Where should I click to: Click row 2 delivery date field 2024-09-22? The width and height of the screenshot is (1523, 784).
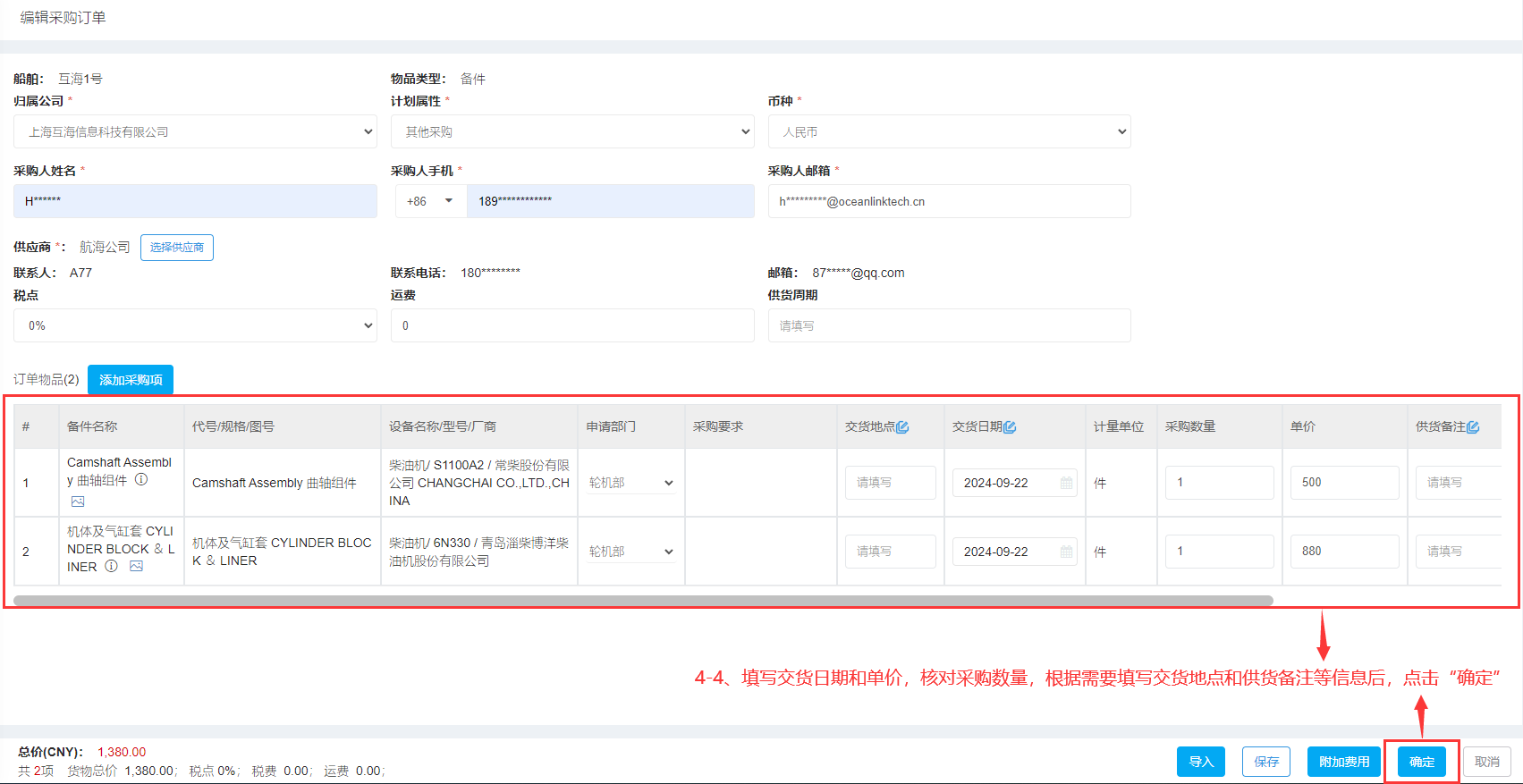[x=1014, y=552]
